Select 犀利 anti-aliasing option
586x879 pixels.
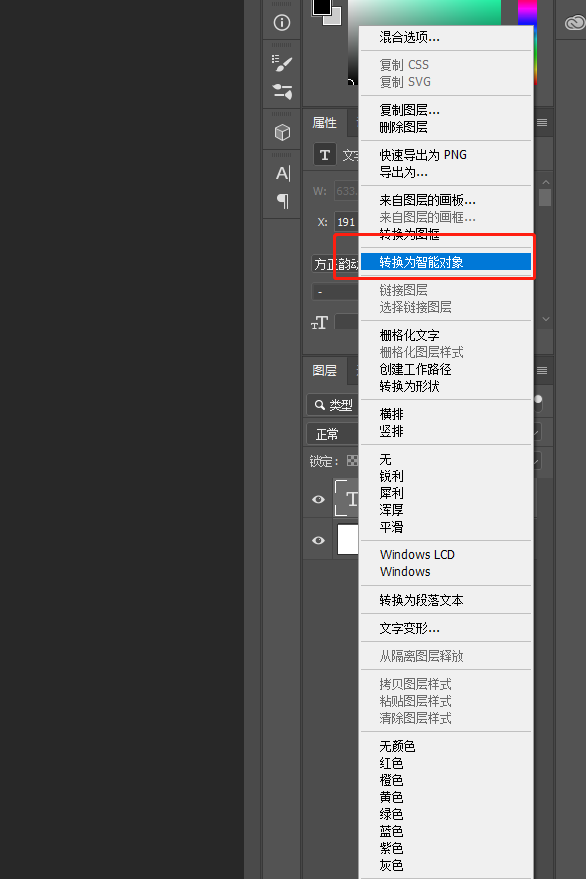(x=446, y=493)
